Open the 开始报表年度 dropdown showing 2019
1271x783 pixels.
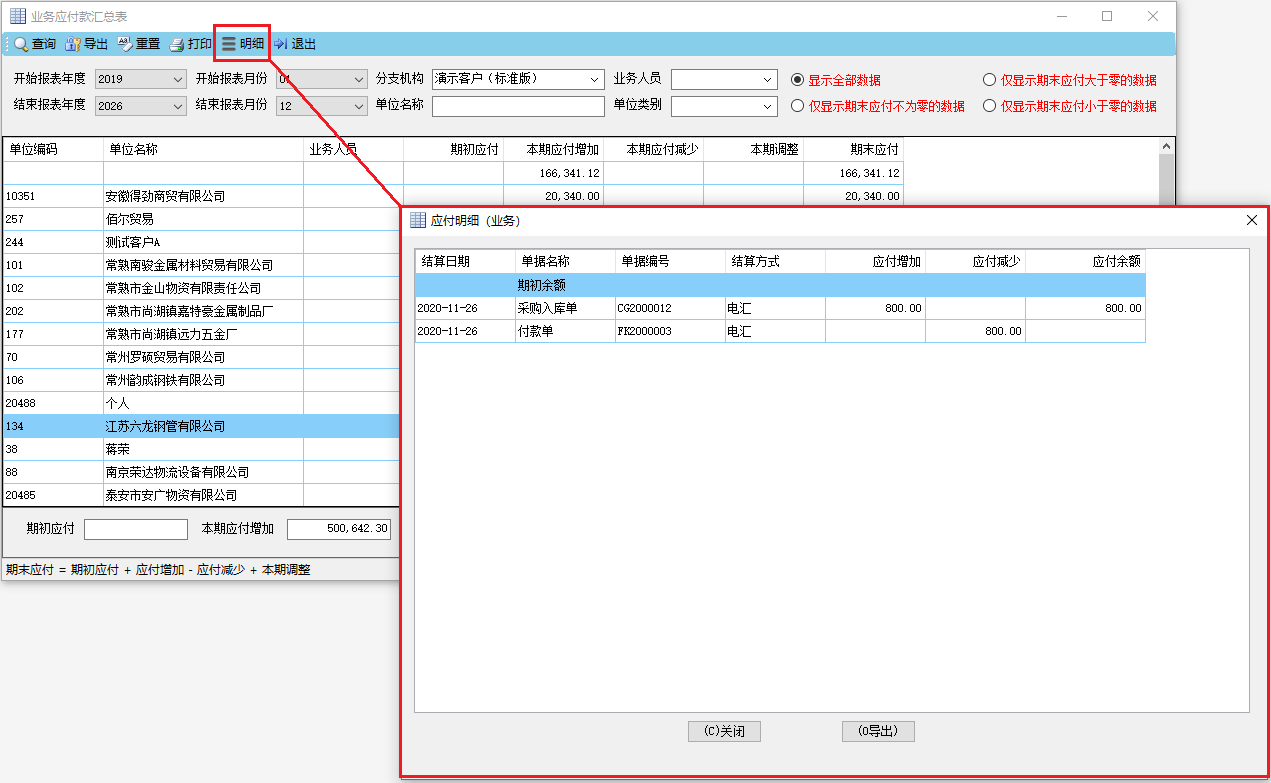pyautogui.click(x=141, y=79)
